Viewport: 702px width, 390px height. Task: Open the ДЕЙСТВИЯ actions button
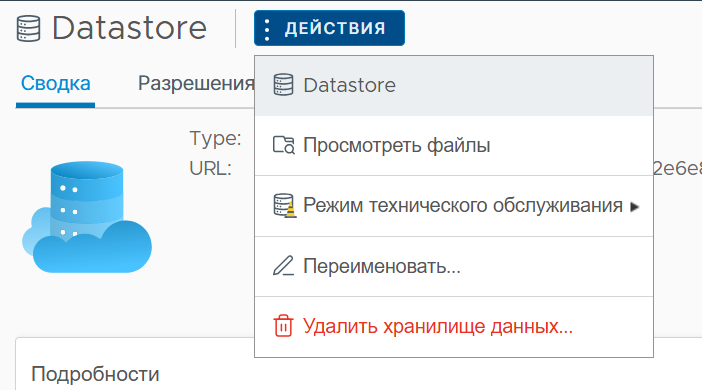tap(329, 28)
